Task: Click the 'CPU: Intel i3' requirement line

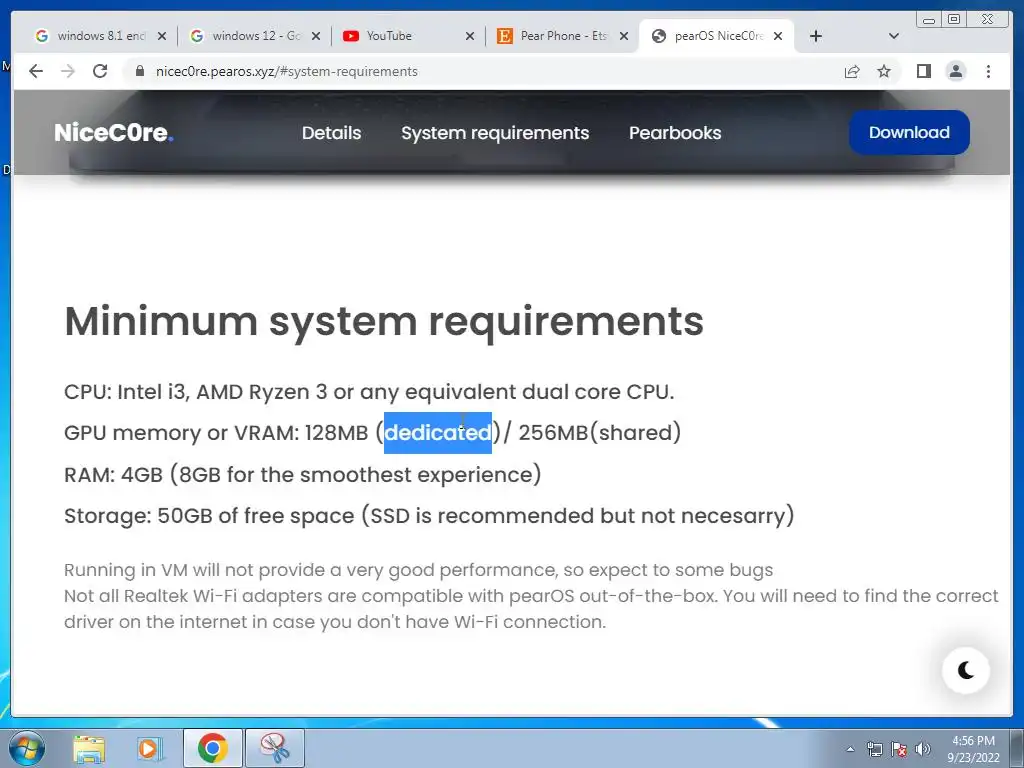Action: pyautogui.click(x=369, y=392)
